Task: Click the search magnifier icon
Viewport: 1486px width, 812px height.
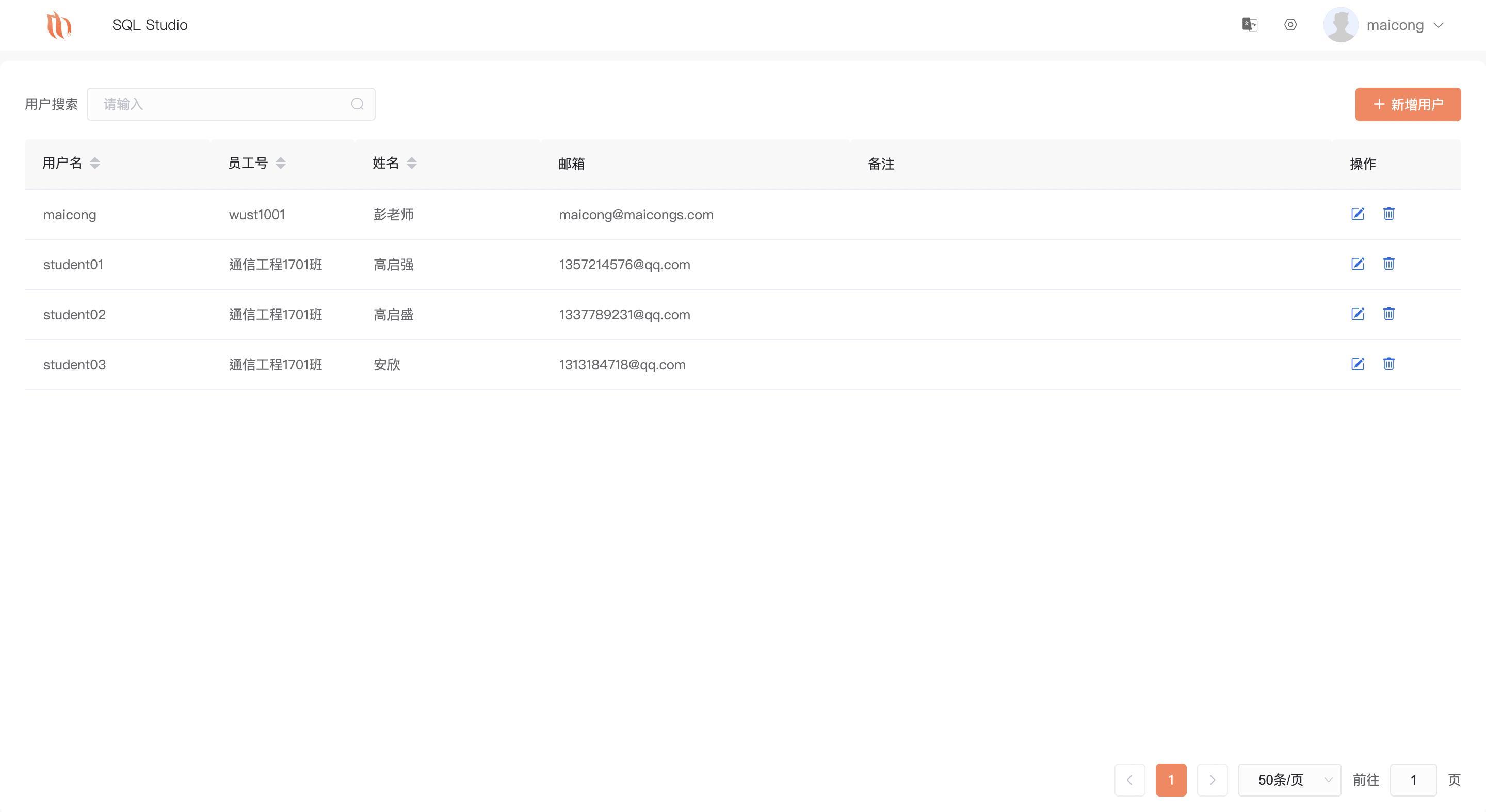Action: [357, 104]
